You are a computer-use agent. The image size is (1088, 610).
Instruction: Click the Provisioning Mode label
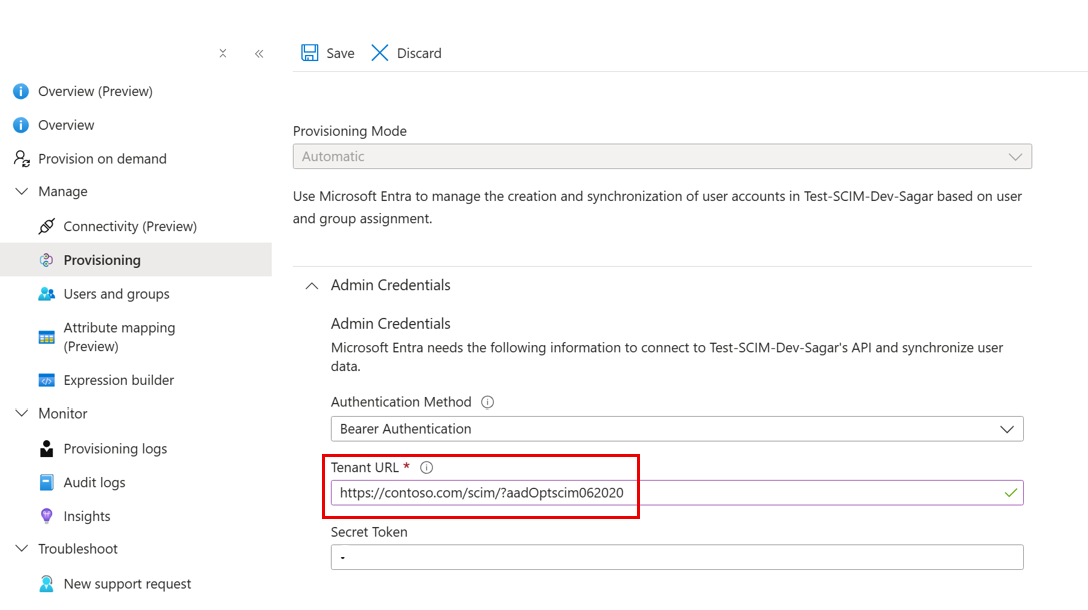tap(350, 130)
